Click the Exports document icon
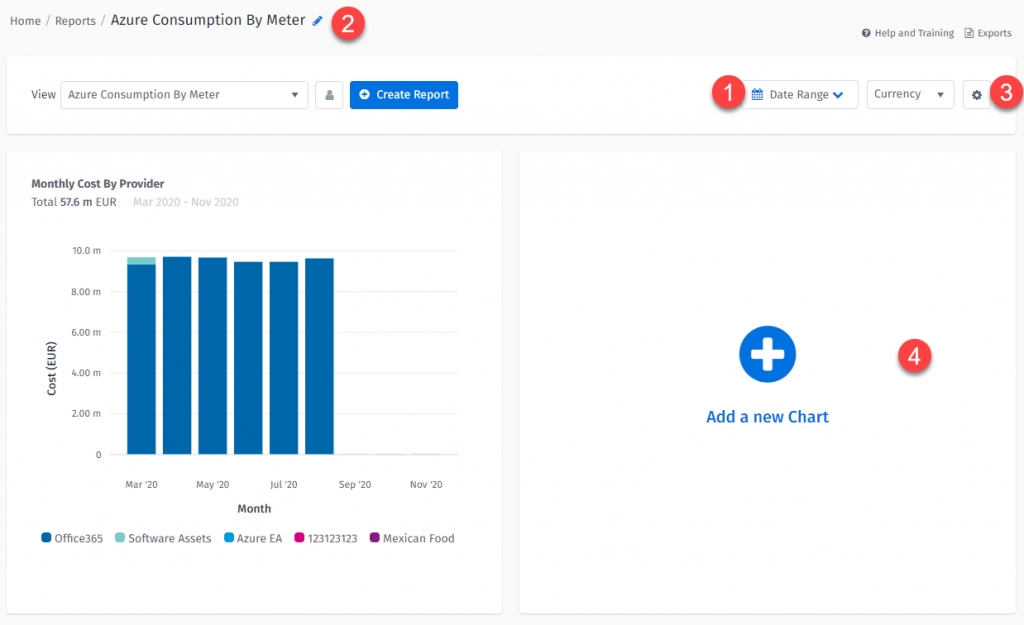This screenshot has width=1024, height=625. (x=969, y=33)
